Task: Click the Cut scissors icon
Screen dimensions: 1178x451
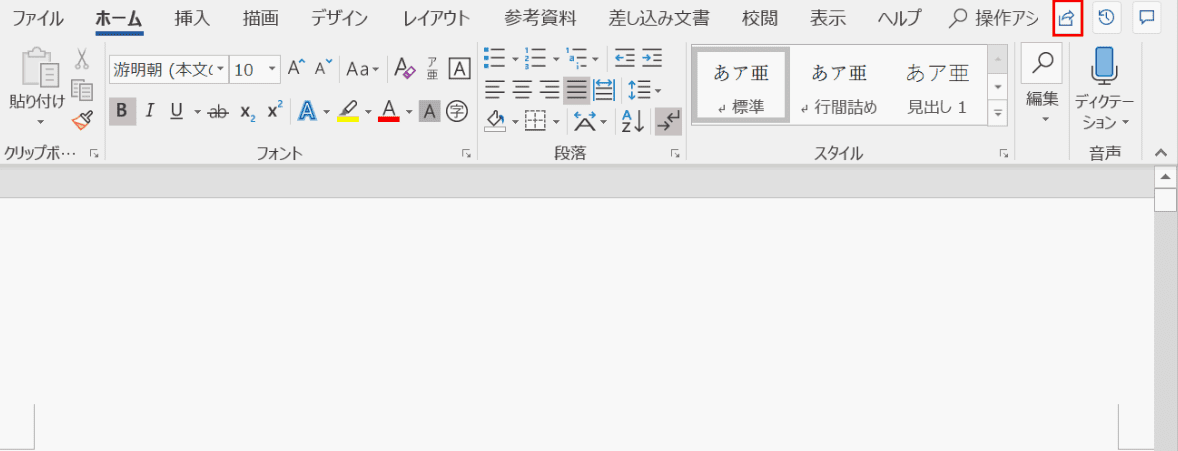Action: pos(82,59)
